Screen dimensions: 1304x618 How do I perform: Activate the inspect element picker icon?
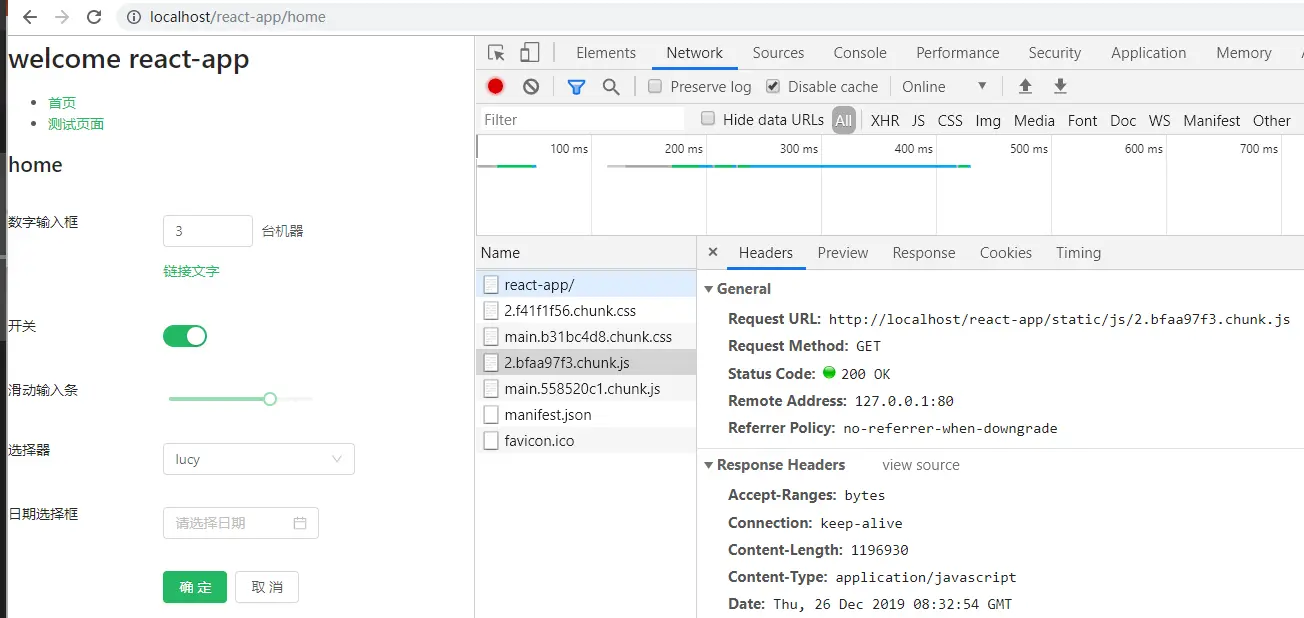tap(496, 53)
